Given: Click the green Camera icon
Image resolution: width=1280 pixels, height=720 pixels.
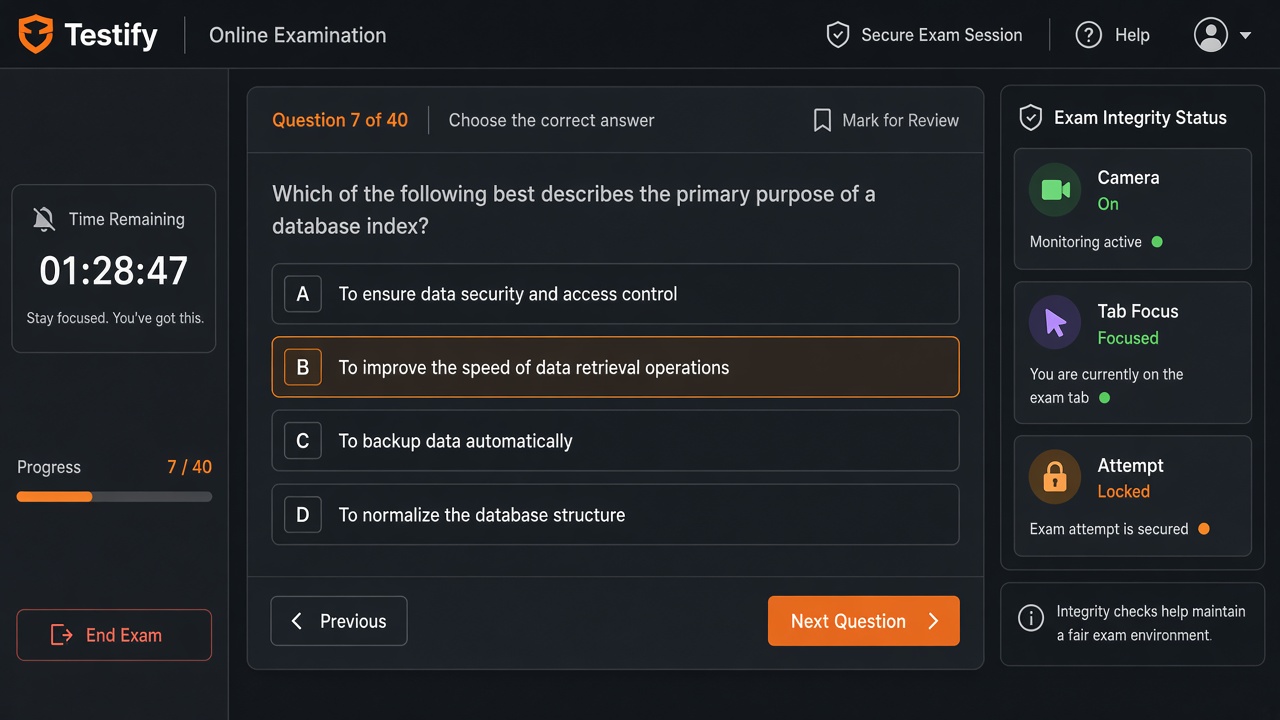Looking at the screenshot, I should point(1055,190).
